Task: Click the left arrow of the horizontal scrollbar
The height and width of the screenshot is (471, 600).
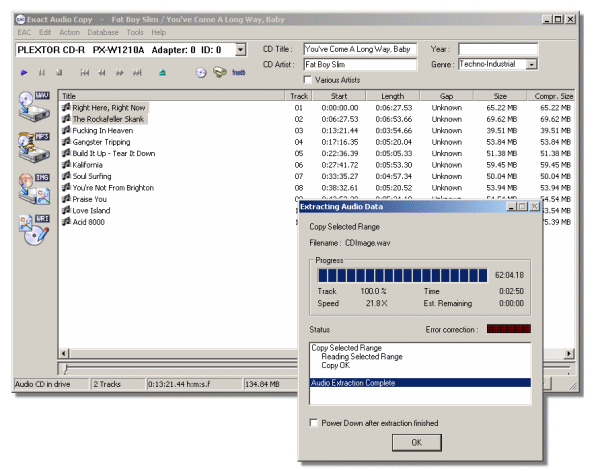Action: click(64, 353)
